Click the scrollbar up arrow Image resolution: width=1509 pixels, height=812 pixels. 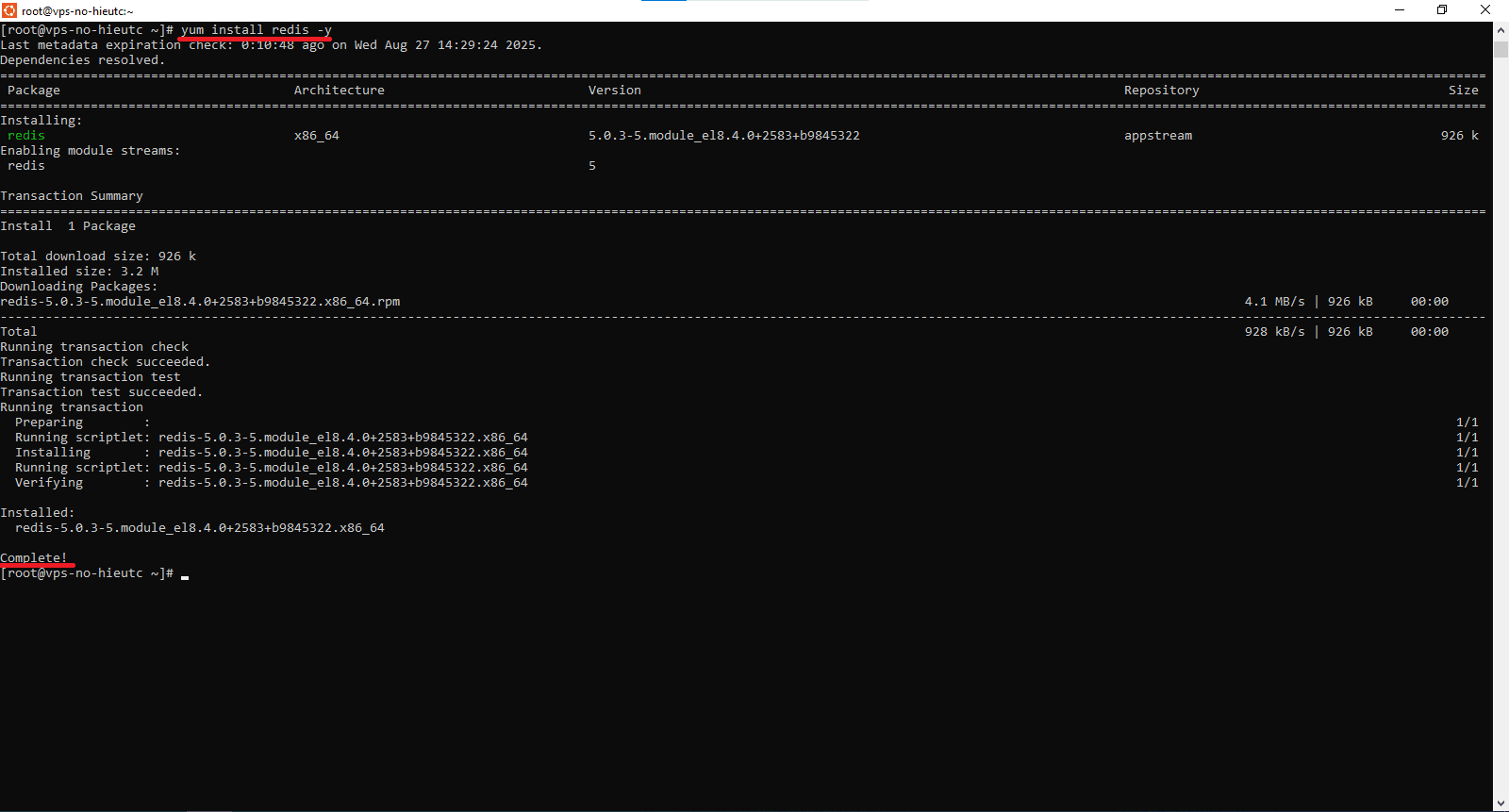1501,30
